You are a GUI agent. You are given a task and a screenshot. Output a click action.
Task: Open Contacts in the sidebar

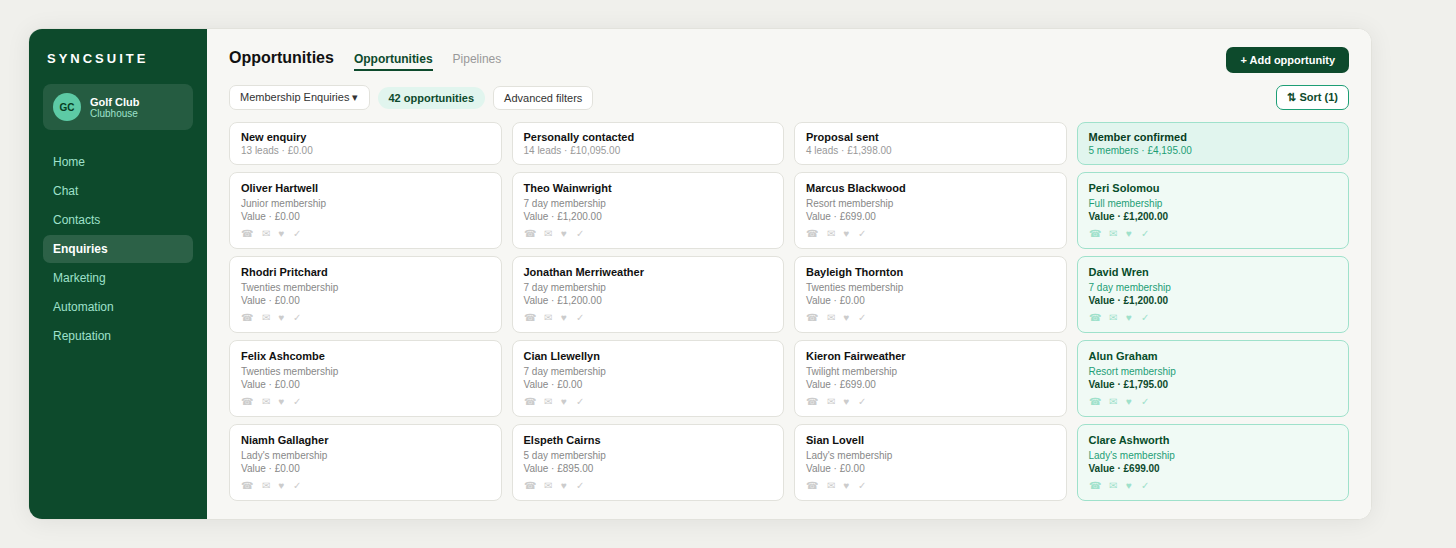(x=118, y=220)
